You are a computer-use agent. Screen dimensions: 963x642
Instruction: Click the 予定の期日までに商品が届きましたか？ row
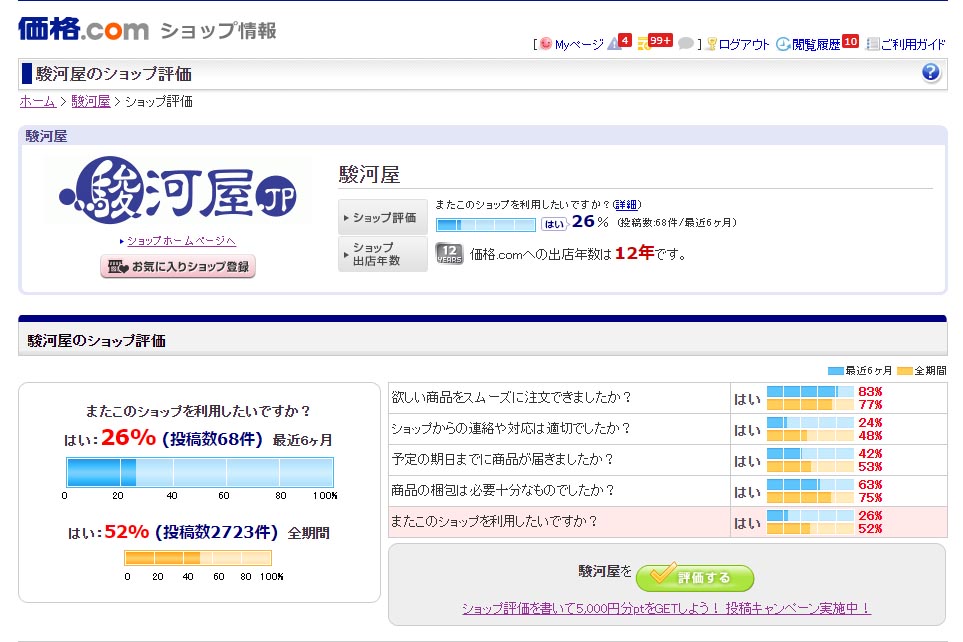coord(668,460)
